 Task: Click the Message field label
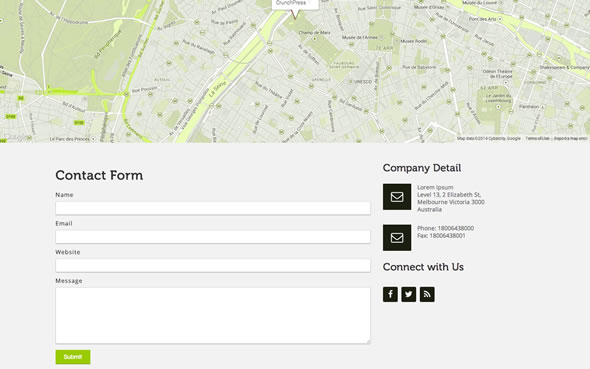[x=69, y=281]
